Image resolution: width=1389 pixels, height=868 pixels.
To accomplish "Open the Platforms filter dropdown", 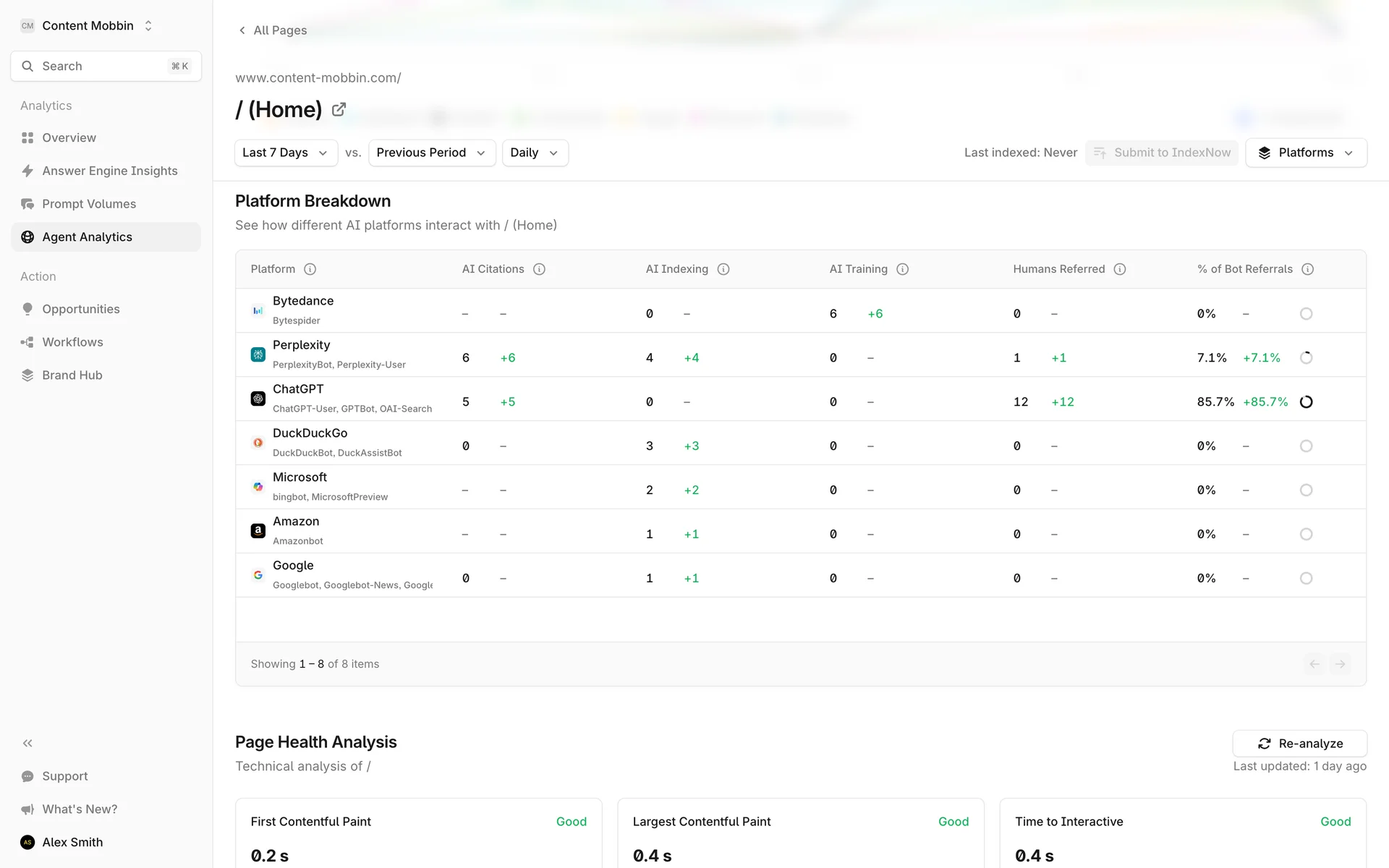I will (1305, 153).
